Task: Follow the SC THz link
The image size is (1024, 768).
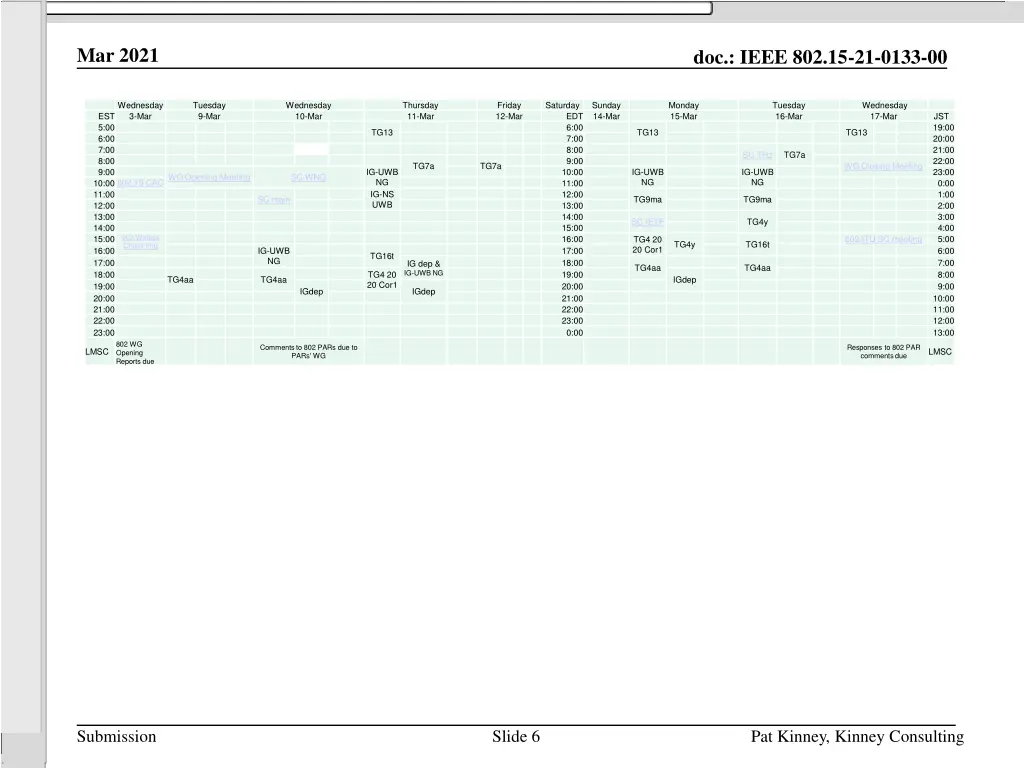Action: point(757,155)
